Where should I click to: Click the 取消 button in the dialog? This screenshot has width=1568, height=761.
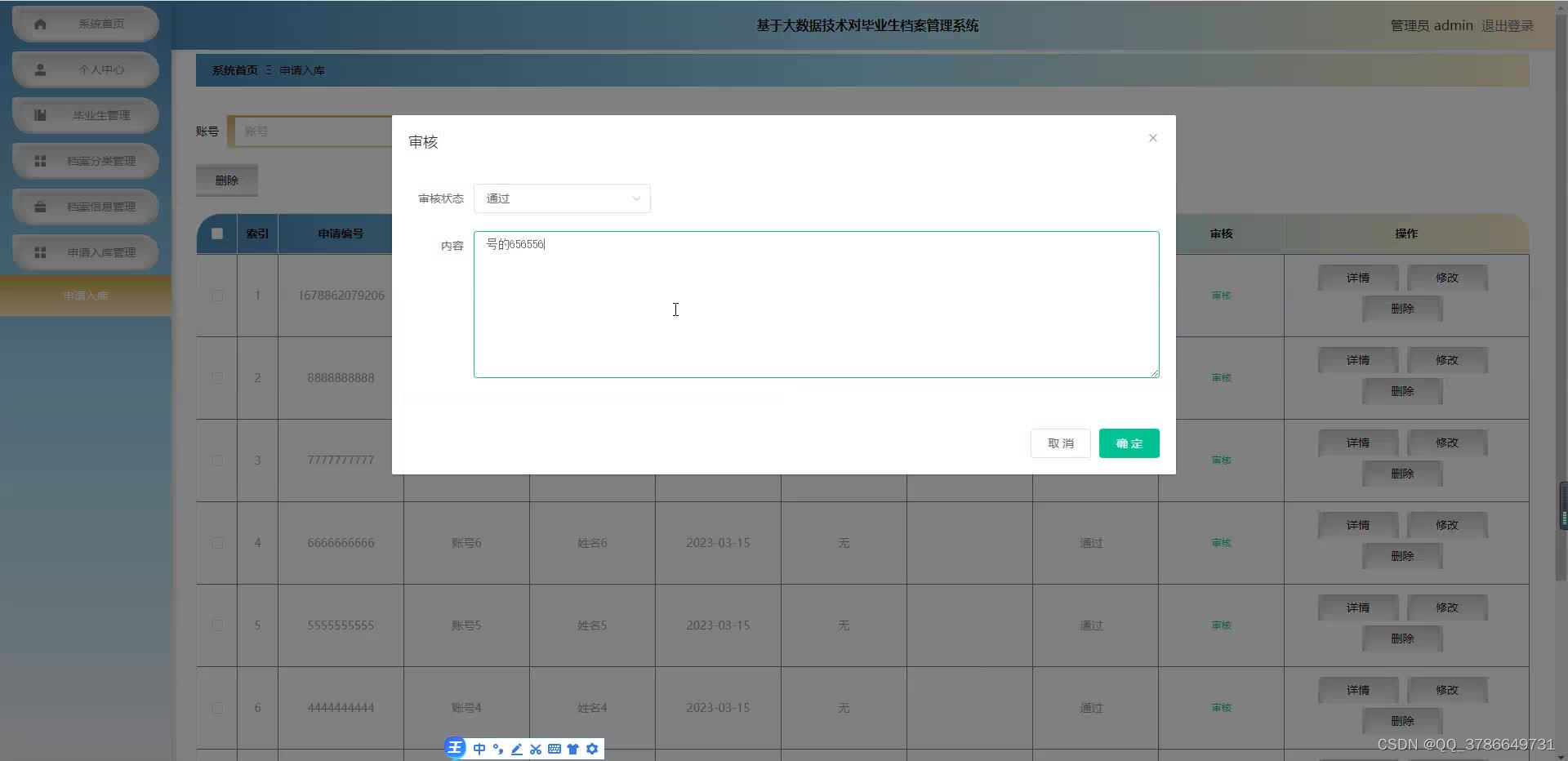1060,443
